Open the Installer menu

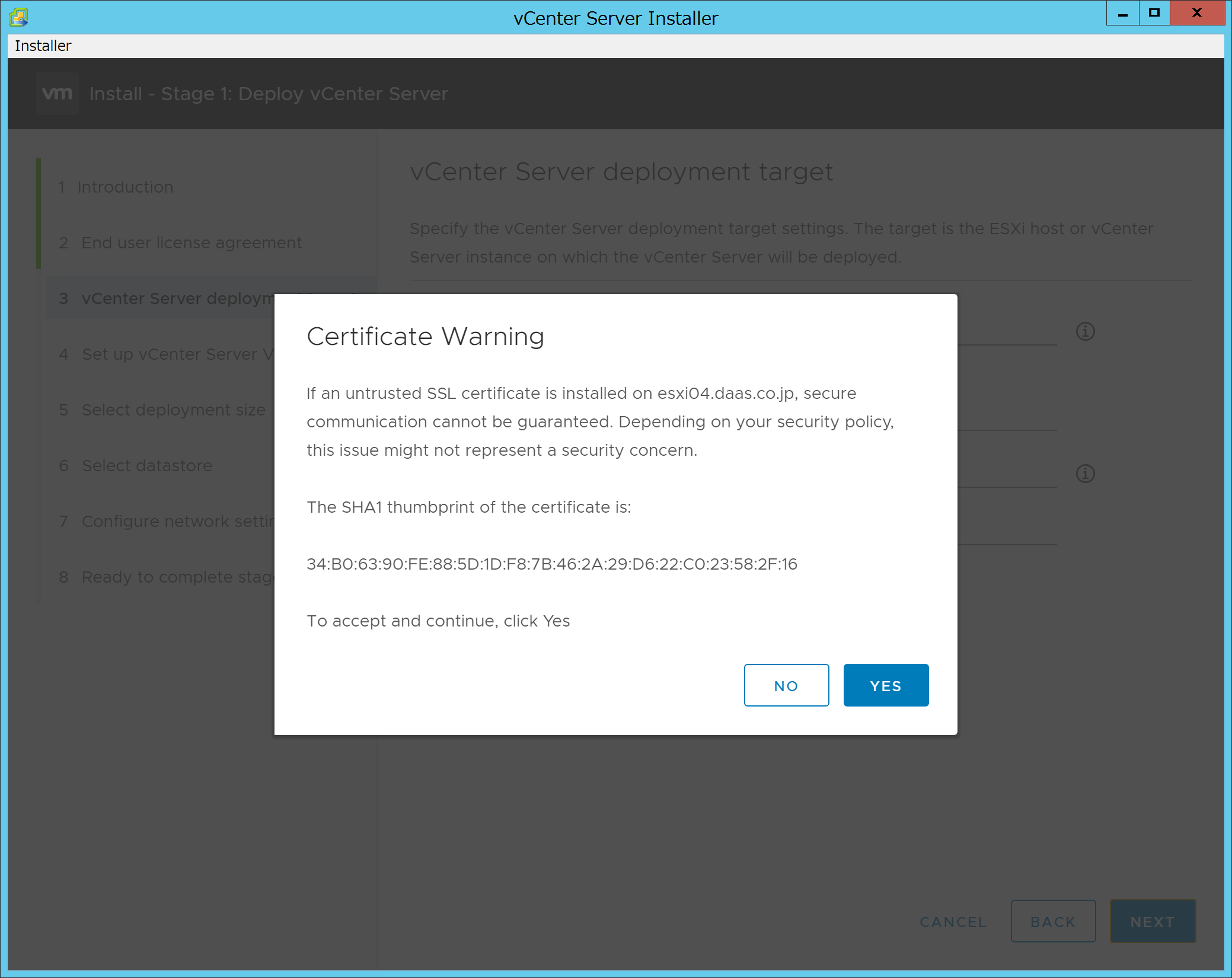coord(43,46)
